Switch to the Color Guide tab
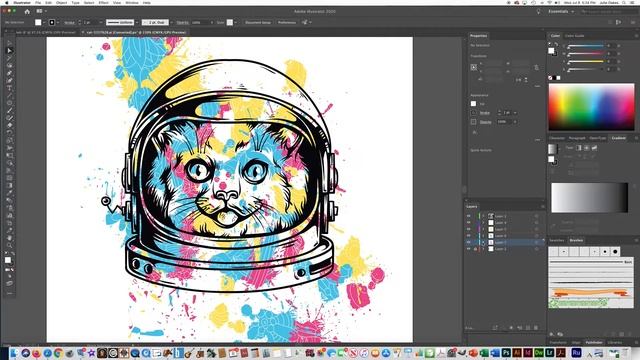 click(575, 36)
